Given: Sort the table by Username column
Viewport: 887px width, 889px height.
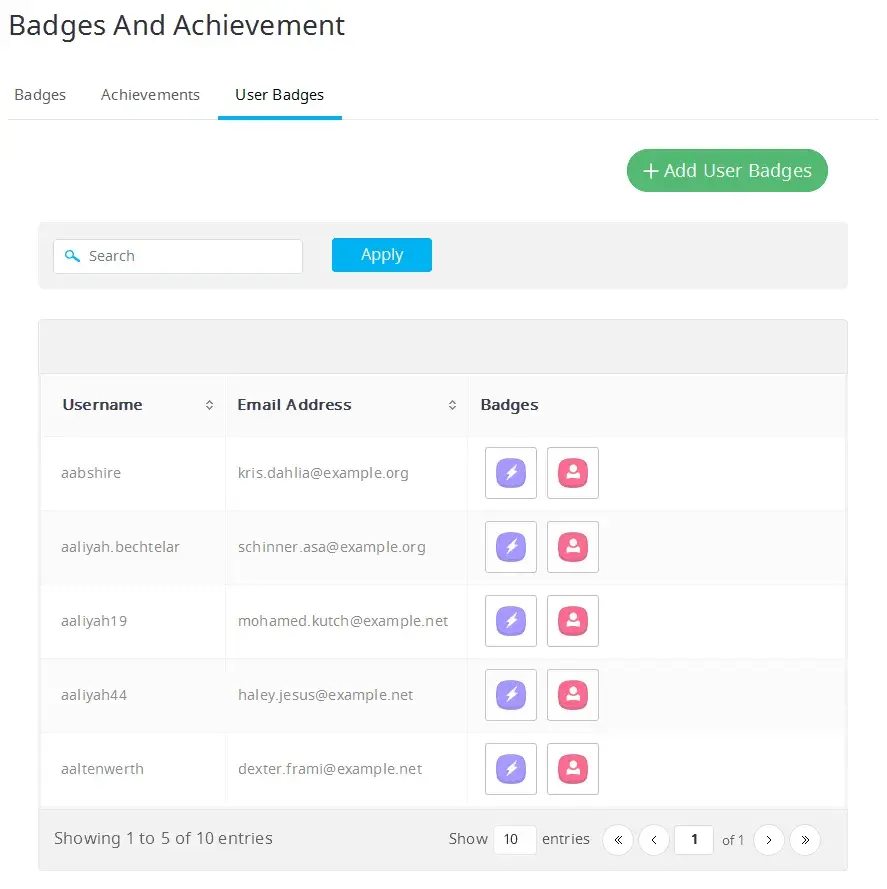Looking at the screenshot, I should 209,405.
